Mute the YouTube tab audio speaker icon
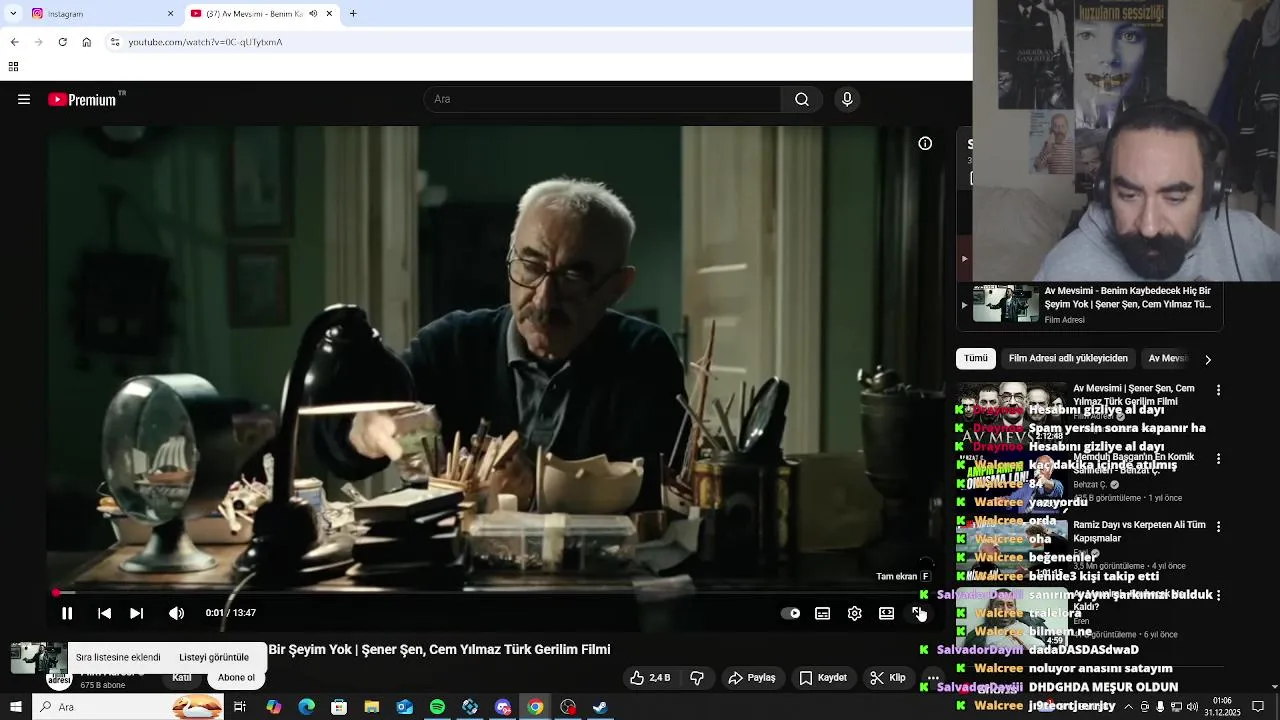The height and width of the screenshot is (720, 1280). tap(313, 14)
